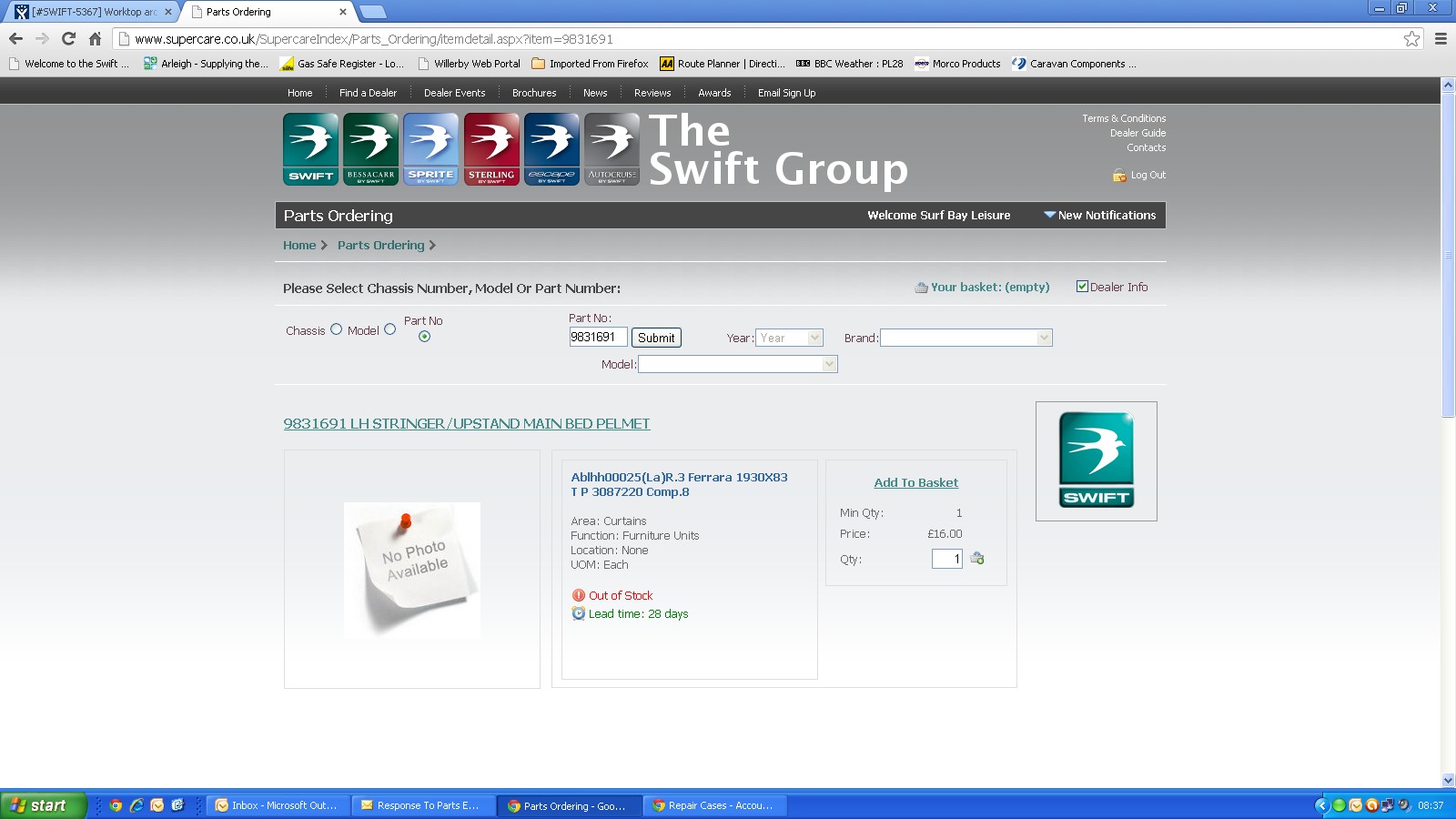Click the add-to-basket icon beside Qty field
This screenshot has height=819, width=1456.
[x=977, y=558]
